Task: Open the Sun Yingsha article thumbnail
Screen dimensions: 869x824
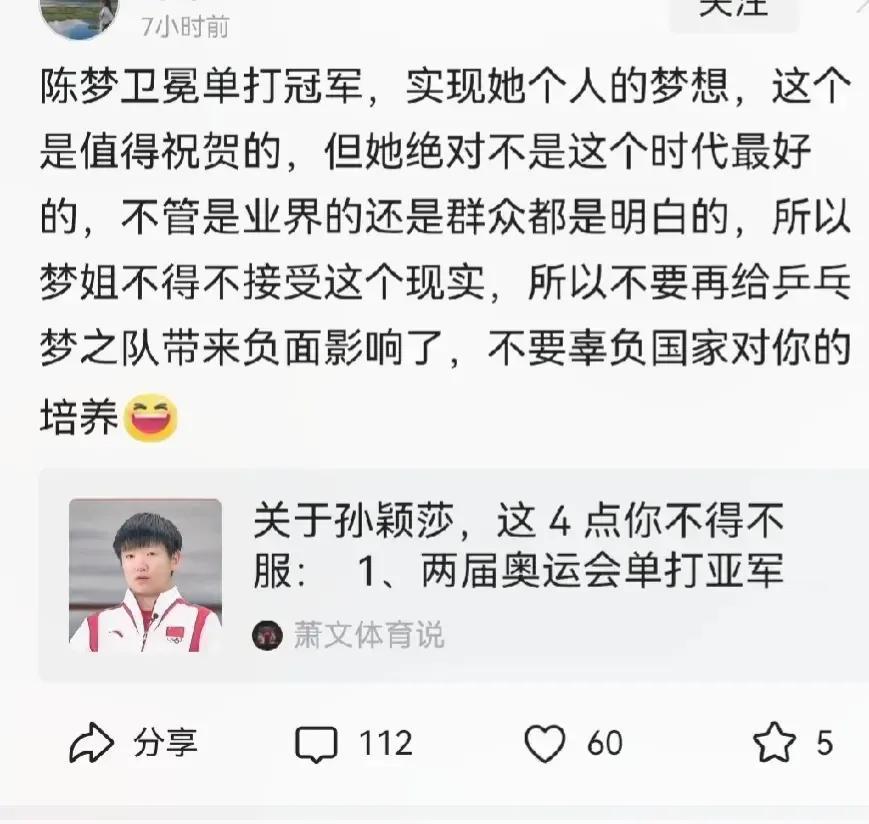Action: (145, 575)
